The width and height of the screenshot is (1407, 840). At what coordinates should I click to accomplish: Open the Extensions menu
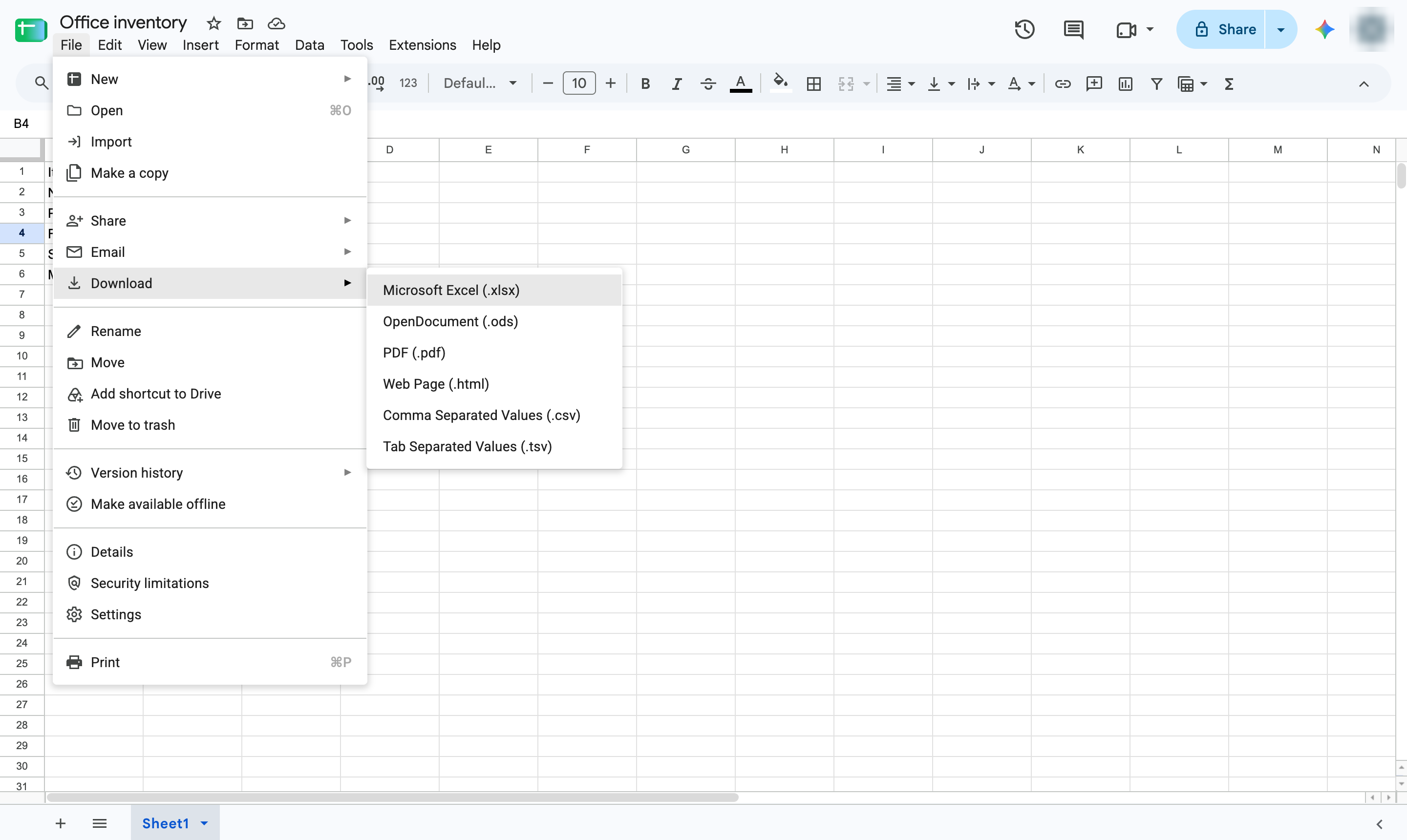423,45
